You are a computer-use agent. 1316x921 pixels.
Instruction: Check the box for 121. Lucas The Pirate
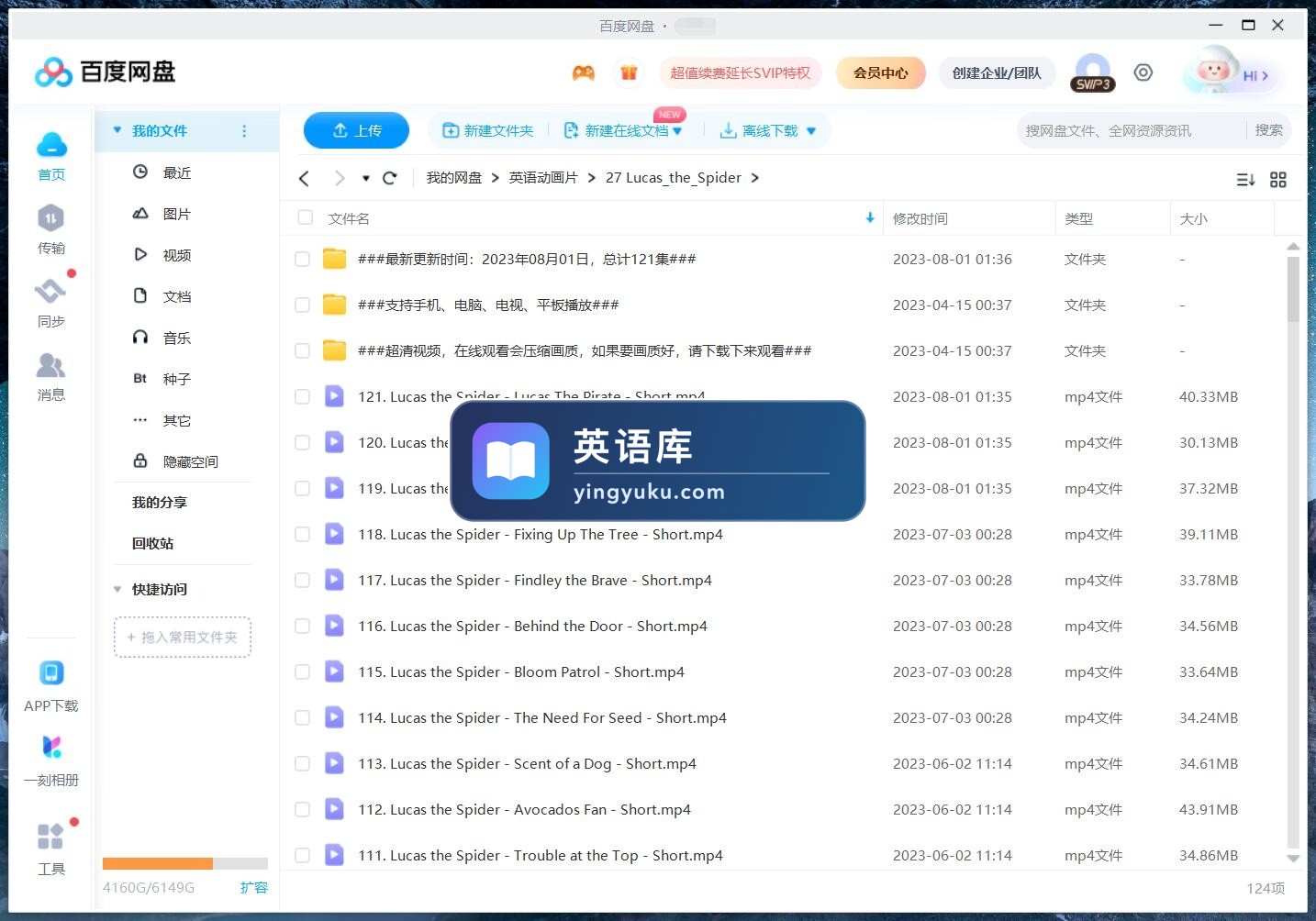302,396
